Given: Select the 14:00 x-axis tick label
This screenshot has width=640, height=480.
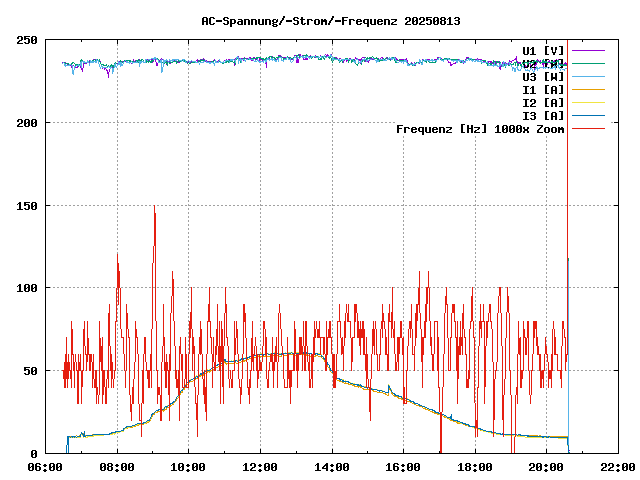Looking at the screenshot, I should point(332,467).
